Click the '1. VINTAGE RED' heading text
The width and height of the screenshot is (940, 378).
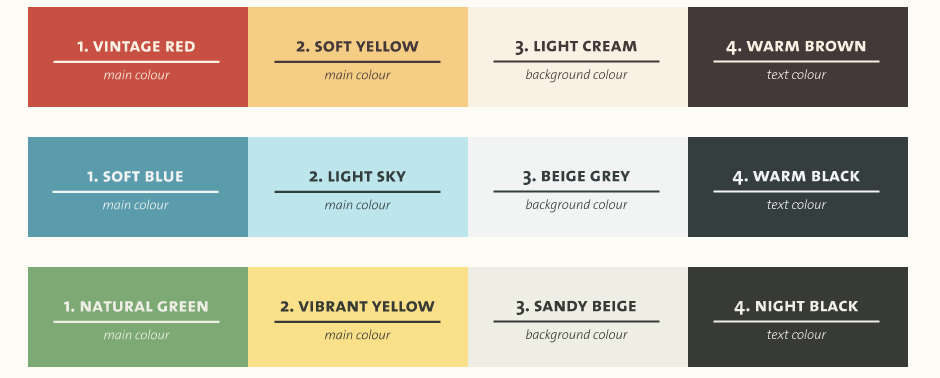pyautogui.click(x=136, y=47)
